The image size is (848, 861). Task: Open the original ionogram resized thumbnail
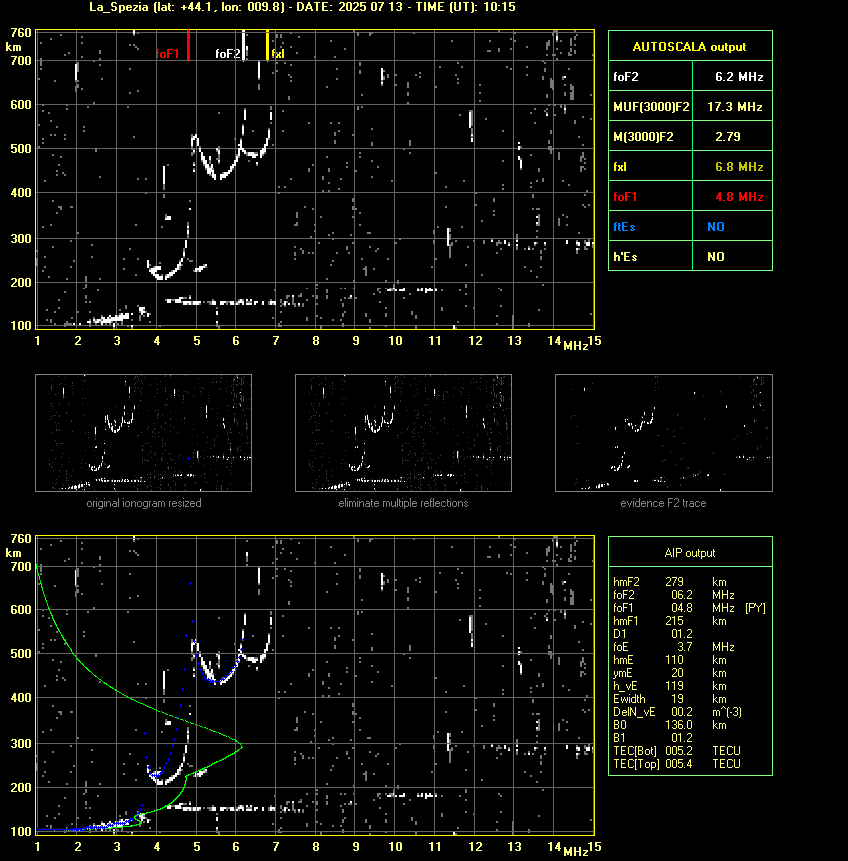point(143,433)
